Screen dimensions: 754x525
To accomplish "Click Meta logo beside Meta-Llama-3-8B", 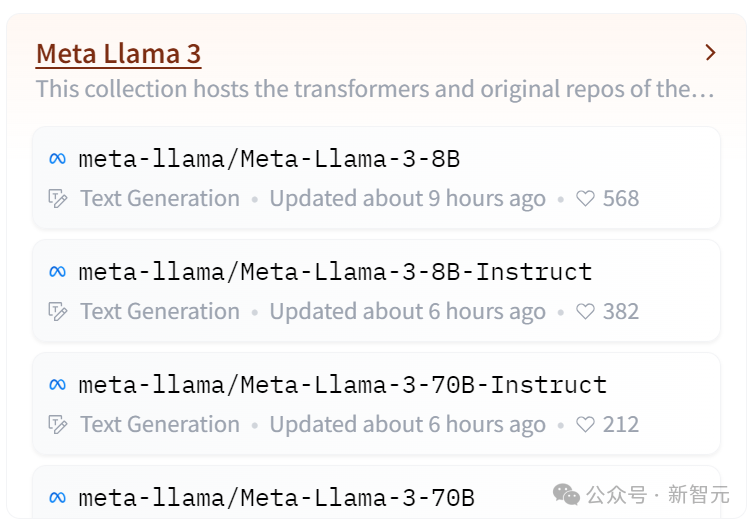I will point(58,159).
